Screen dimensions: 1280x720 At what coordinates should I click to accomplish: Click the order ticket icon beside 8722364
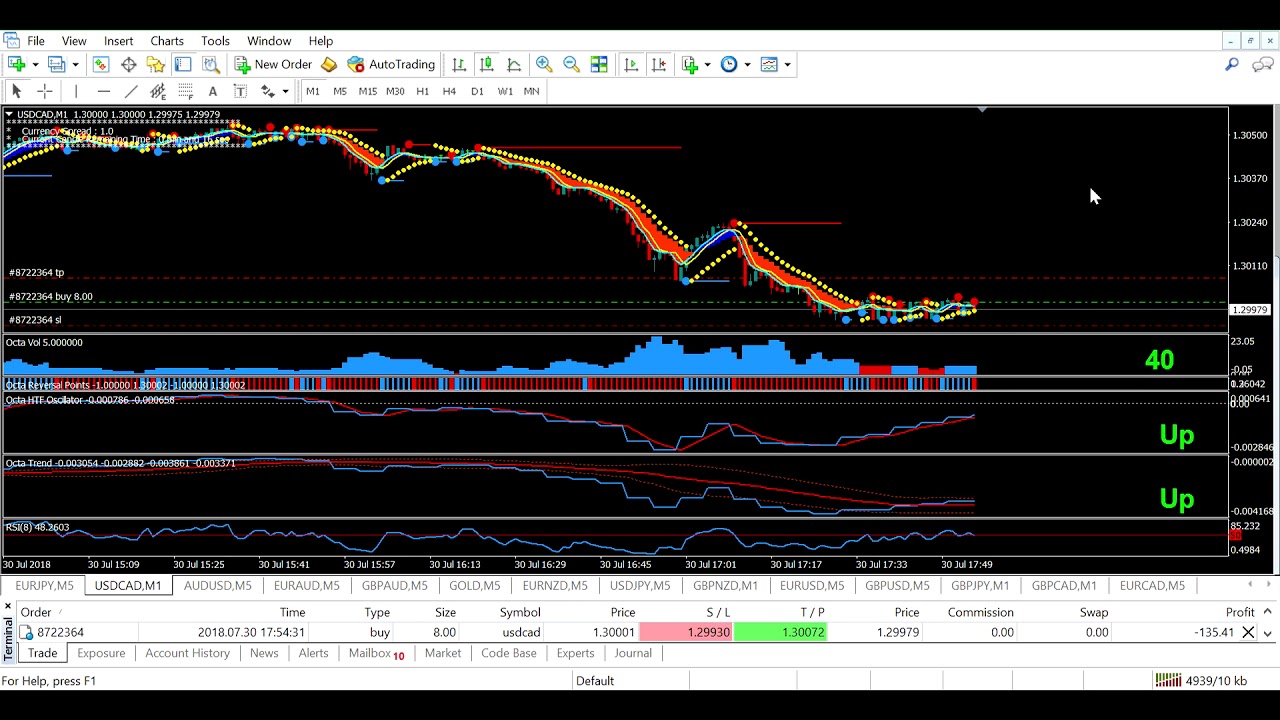point(27,632)
